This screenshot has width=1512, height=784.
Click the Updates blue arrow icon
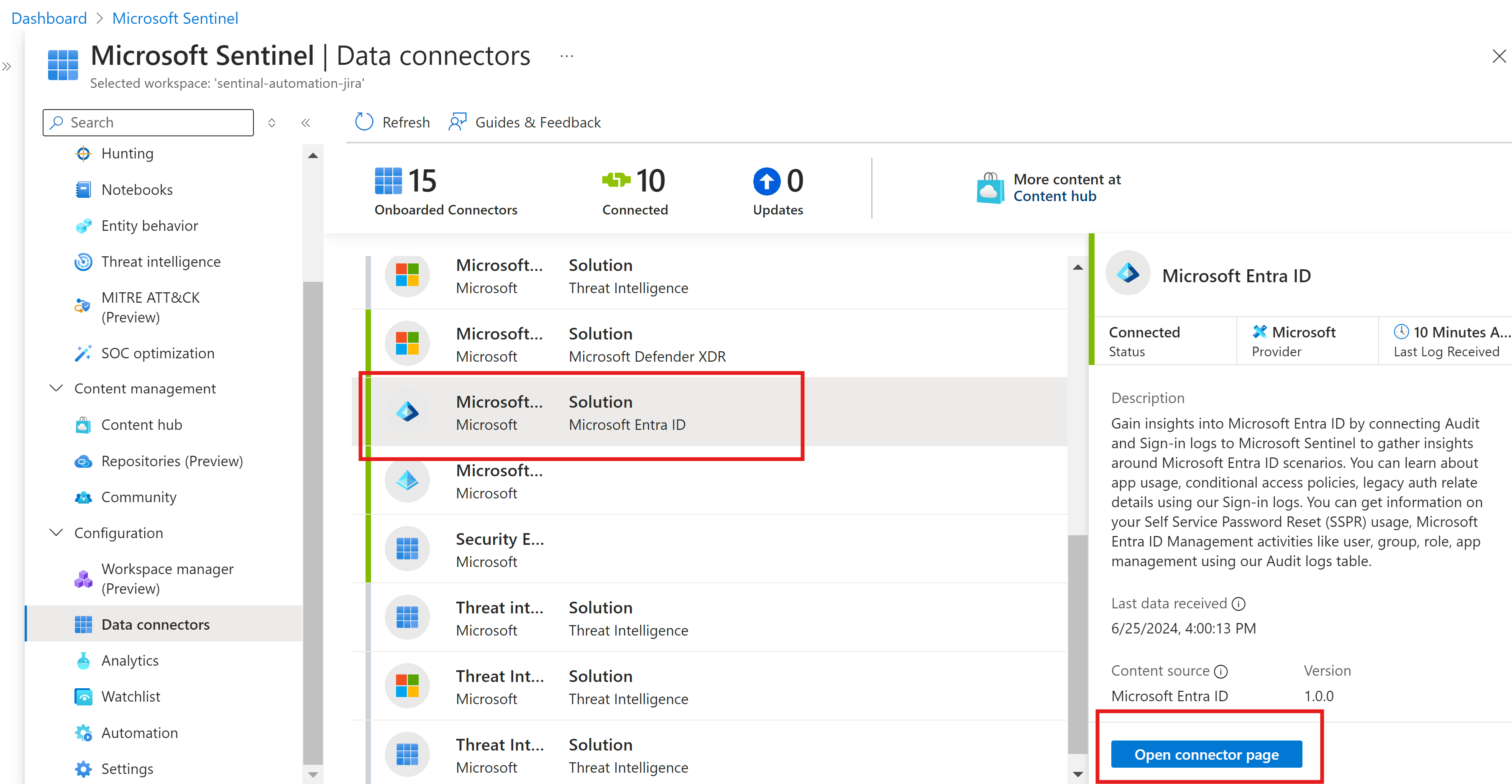tap(767, 181)
